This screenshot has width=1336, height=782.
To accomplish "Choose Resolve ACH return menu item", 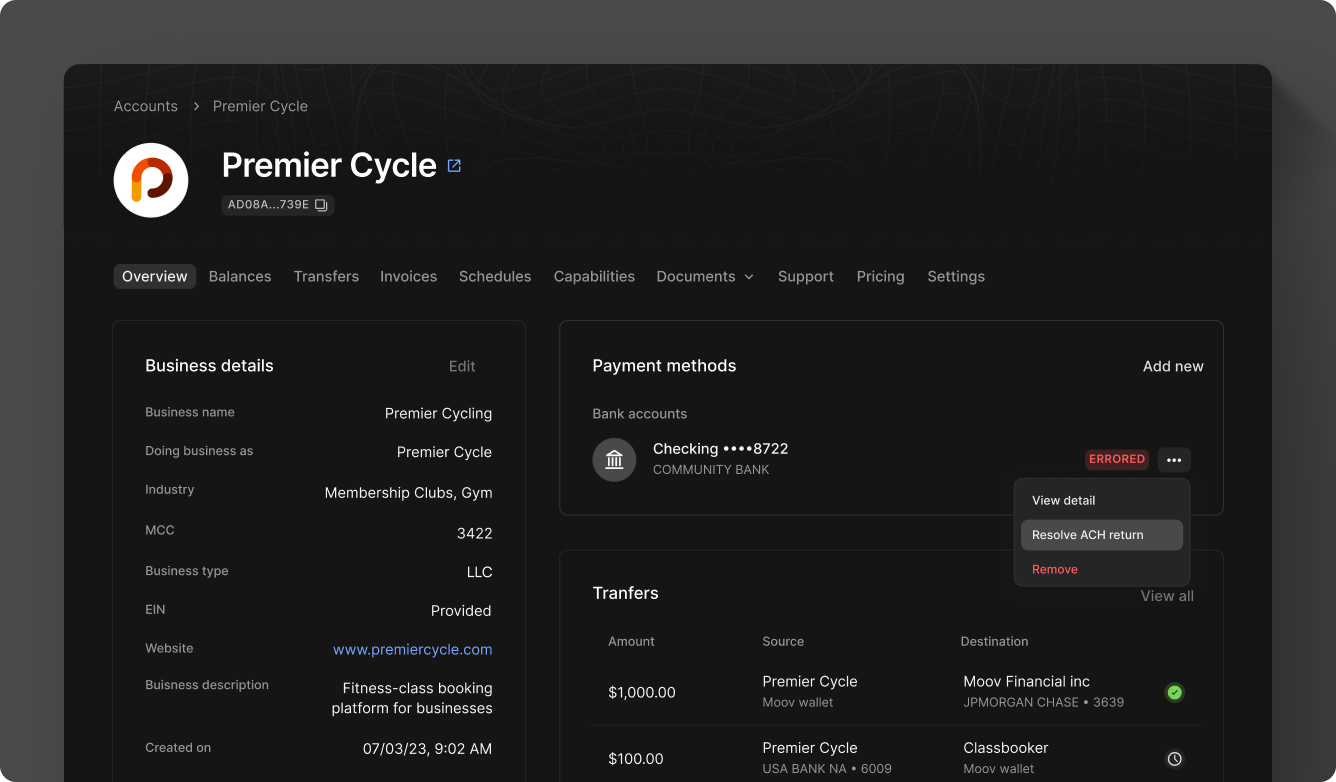I will (x=1102, y=535).
